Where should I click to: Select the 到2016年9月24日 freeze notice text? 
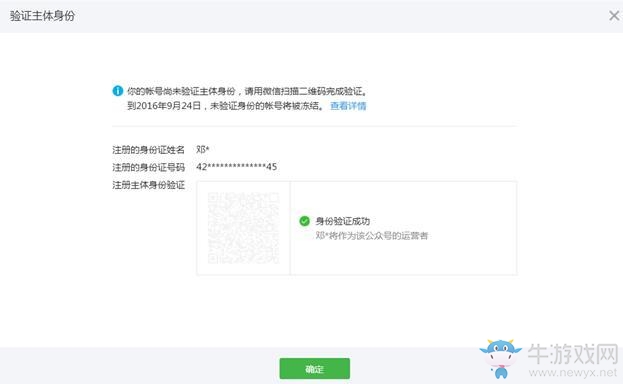pyautogui.click(x=225, y=106)
